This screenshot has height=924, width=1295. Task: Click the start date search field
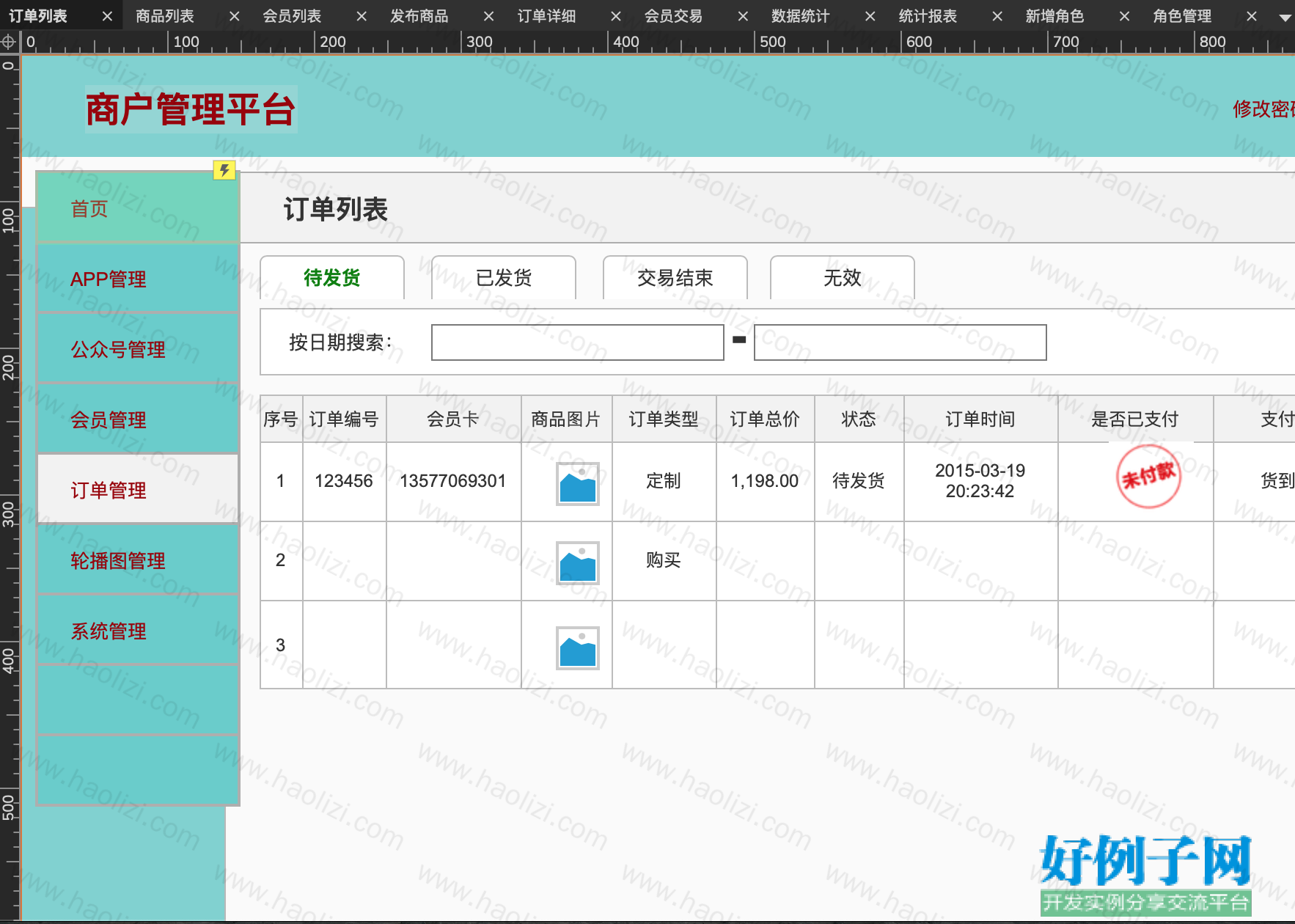tap(578, 342)
